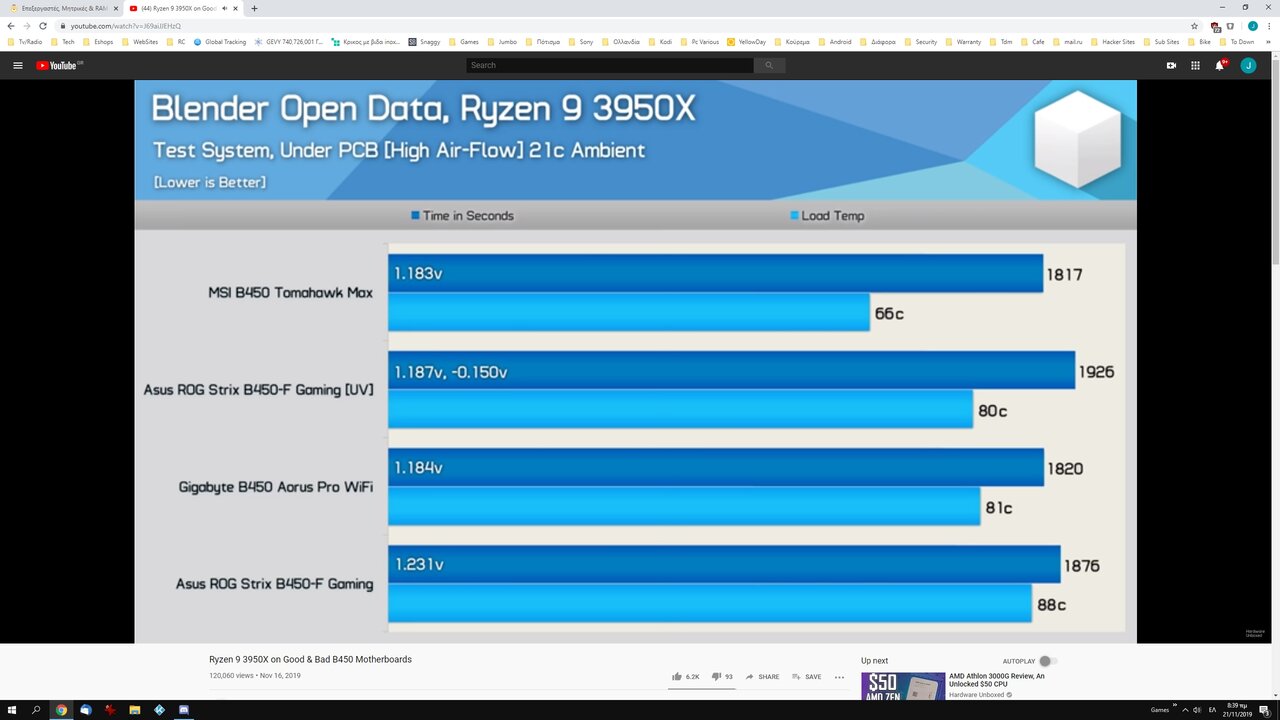Click the YouTube search magnifier button
This screenshot has width=1280, height=720.
point(769,65)
